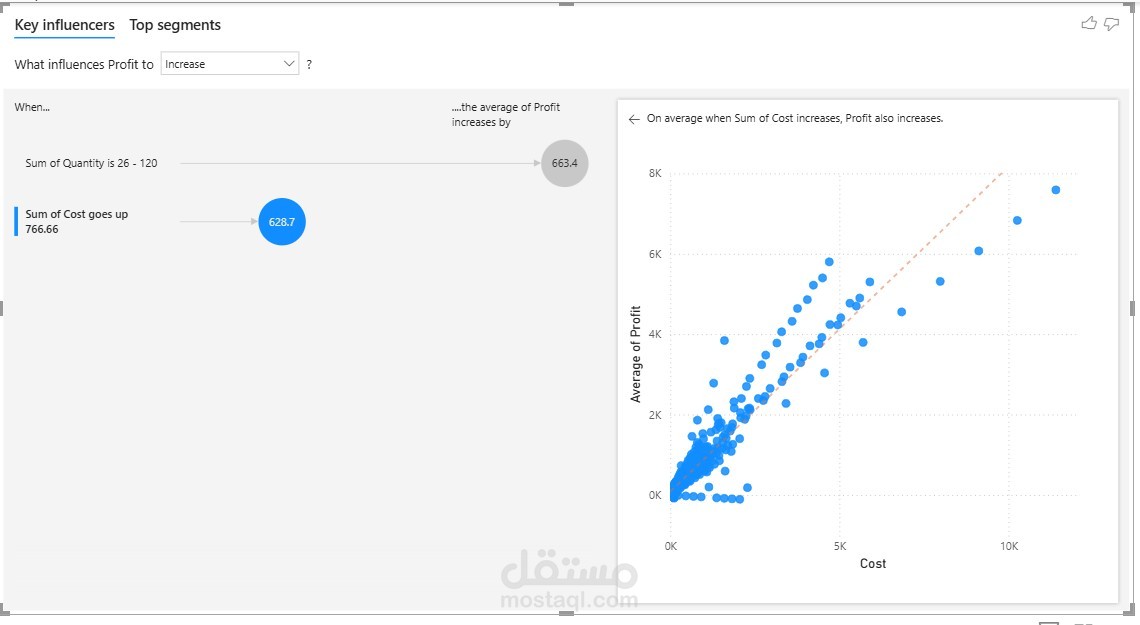
Task: Click the 10K label on the Cost axis
Action: 1008,547
